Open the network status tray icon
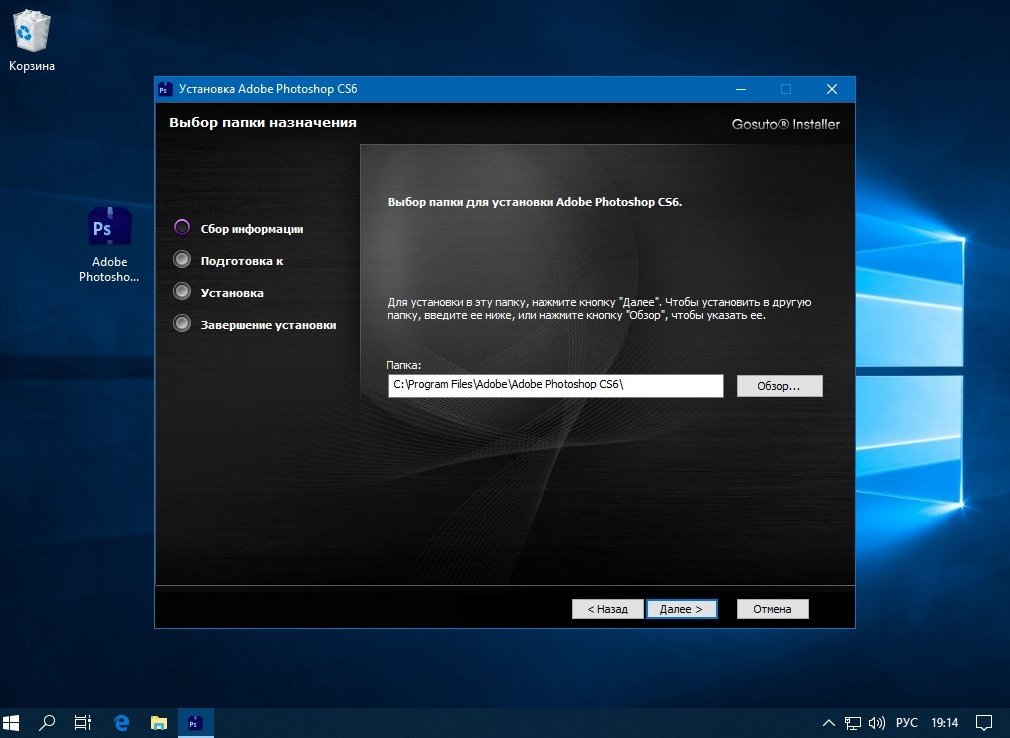This screenshot has width=1010, height=738. point(852,723)
